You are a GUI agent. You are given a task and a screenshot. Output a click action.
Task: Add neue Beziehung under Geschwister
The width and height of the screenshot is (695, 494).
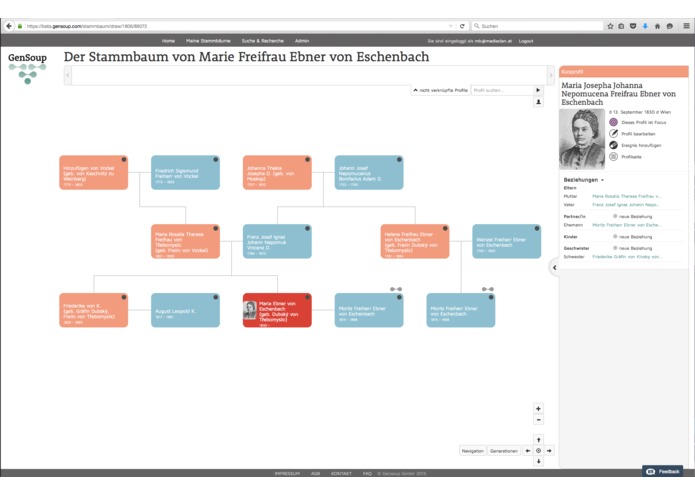pyautogui.click(x=633, y=248)
